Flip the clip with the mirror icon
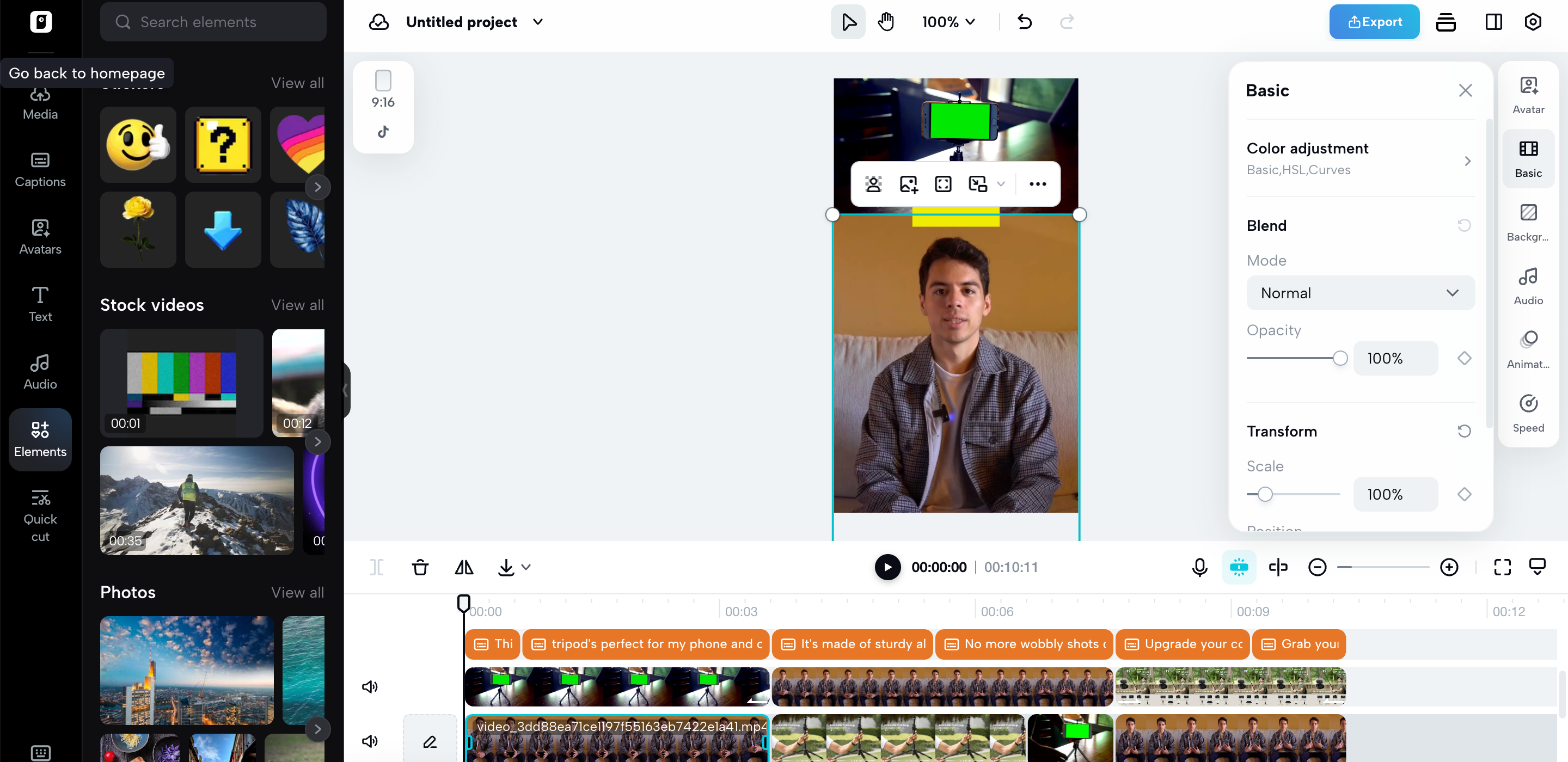Viewport: 1568px width, 762px height. coord(463,567)
